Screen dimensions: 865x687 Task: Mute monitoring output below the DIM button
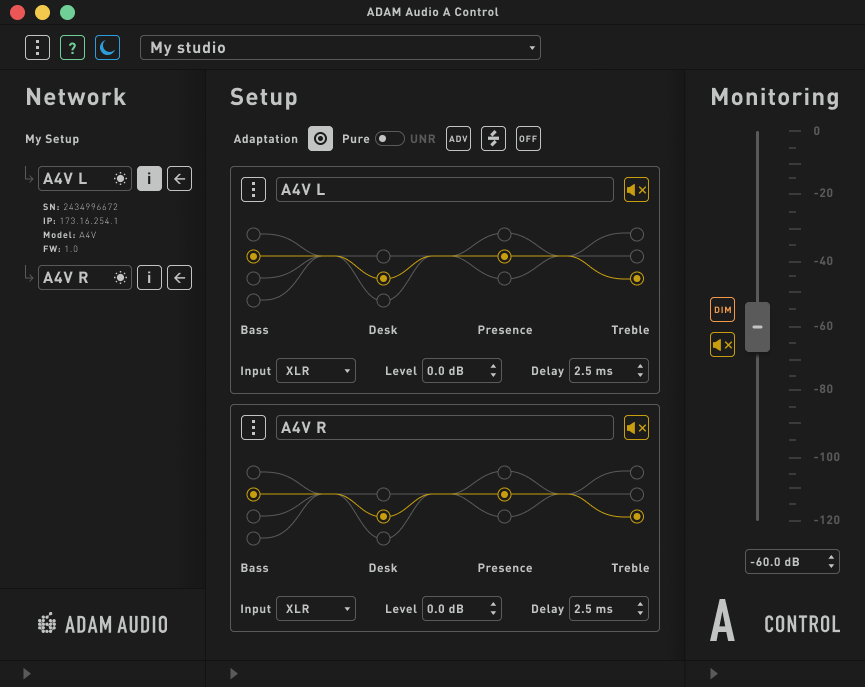pos(722,344)
